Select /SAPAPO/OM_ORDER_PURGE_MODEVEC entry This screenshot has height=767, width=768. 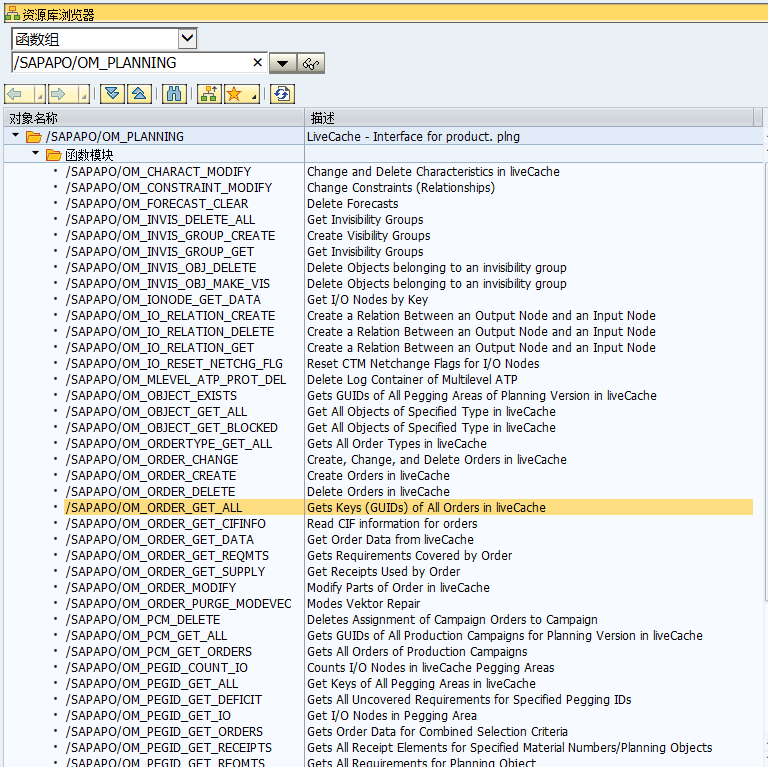point(179,603)
